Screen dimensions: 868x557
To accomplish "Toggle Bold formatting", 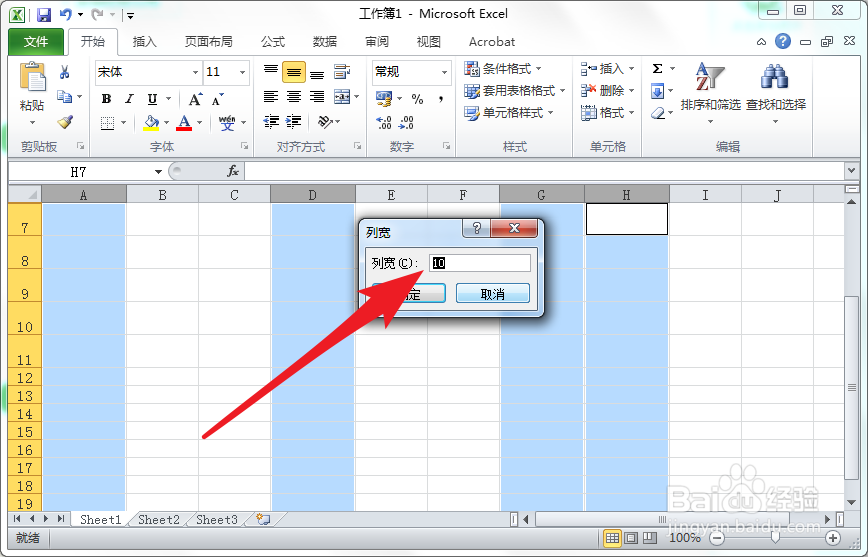I will tap(106, 99).
